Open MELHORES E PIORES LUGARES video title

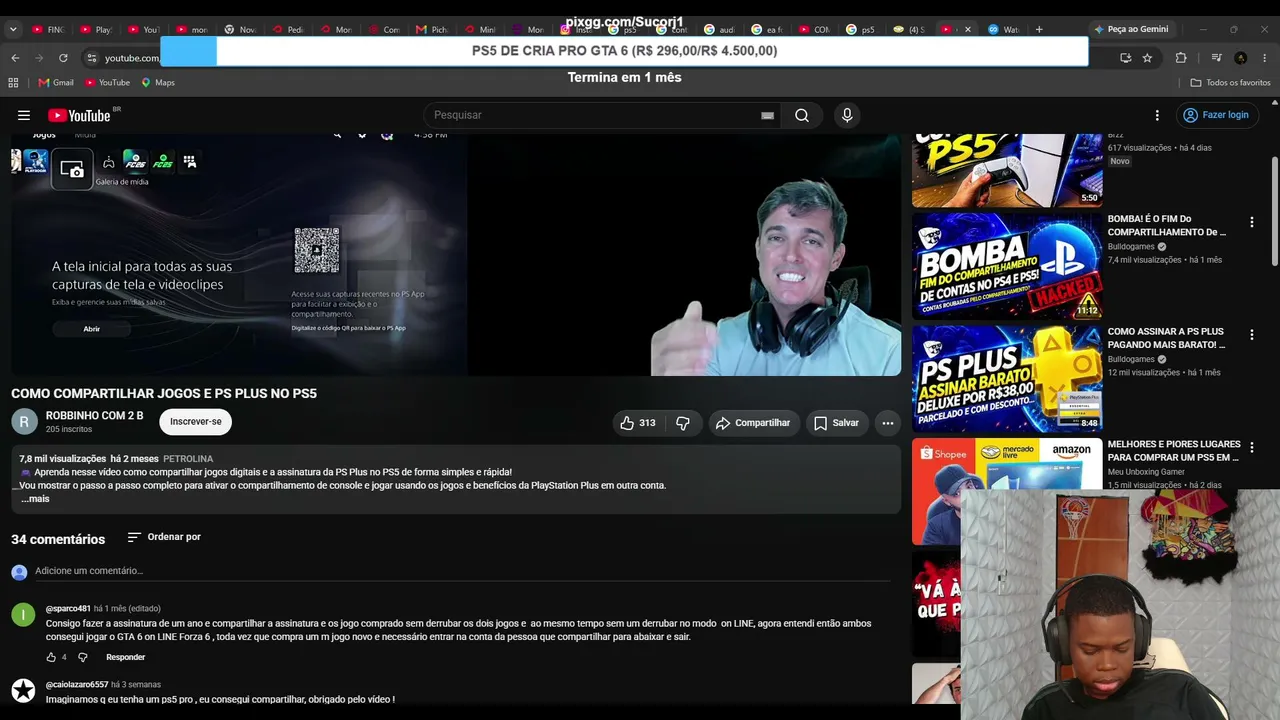pyautogui.click(x=1174, y=451)
